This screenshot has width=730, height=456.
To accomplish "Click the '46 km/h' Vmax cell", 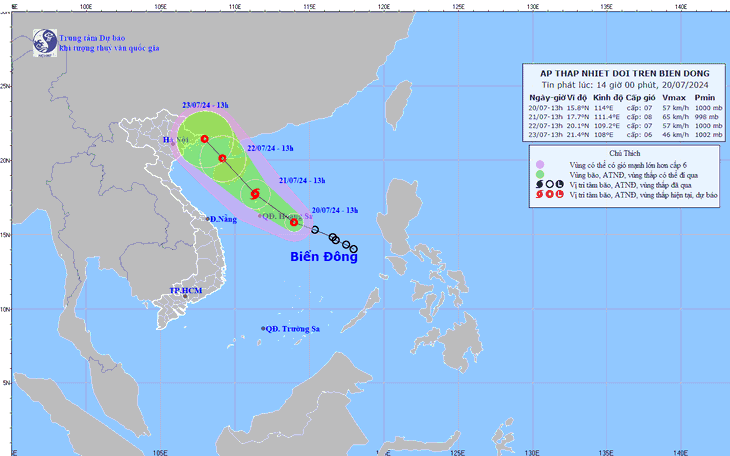I will [676, 135].
